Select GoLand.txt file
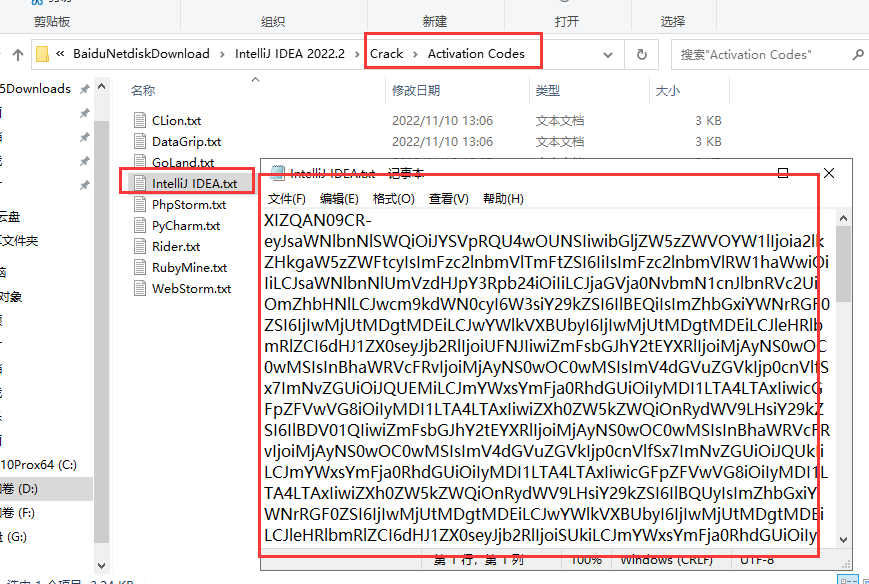Screen dimensions: 869x584 click(183, 162)
